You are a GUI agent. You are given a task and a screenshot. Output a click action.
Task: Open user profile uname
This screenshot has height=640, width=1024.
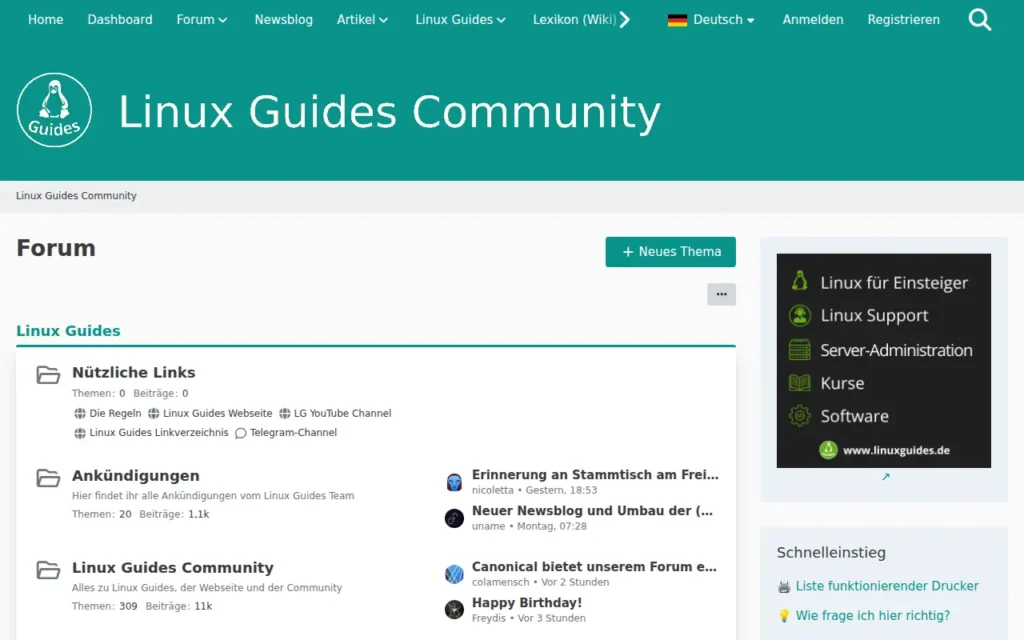[x=488, y=526]
